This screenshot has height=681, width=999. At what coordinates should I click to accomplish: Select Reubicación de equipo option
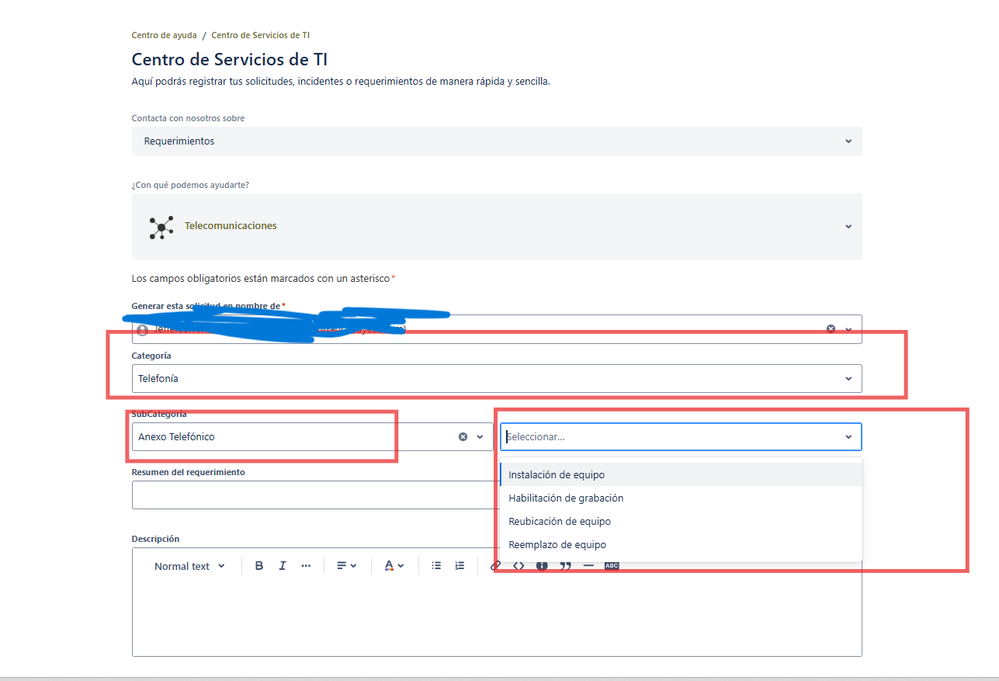click(681, 521)
